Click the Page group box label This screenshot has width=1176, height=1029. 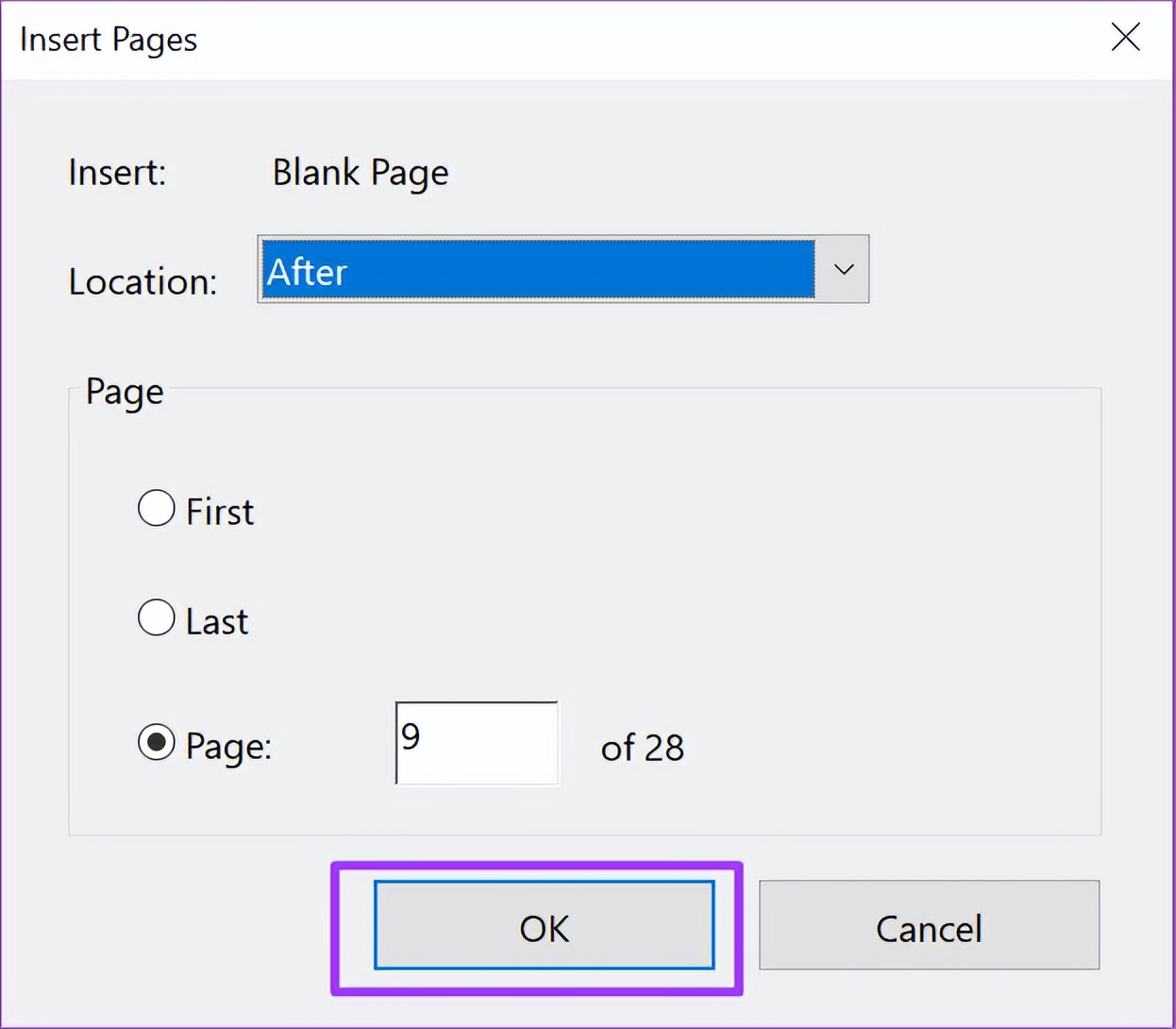(123, 391)
